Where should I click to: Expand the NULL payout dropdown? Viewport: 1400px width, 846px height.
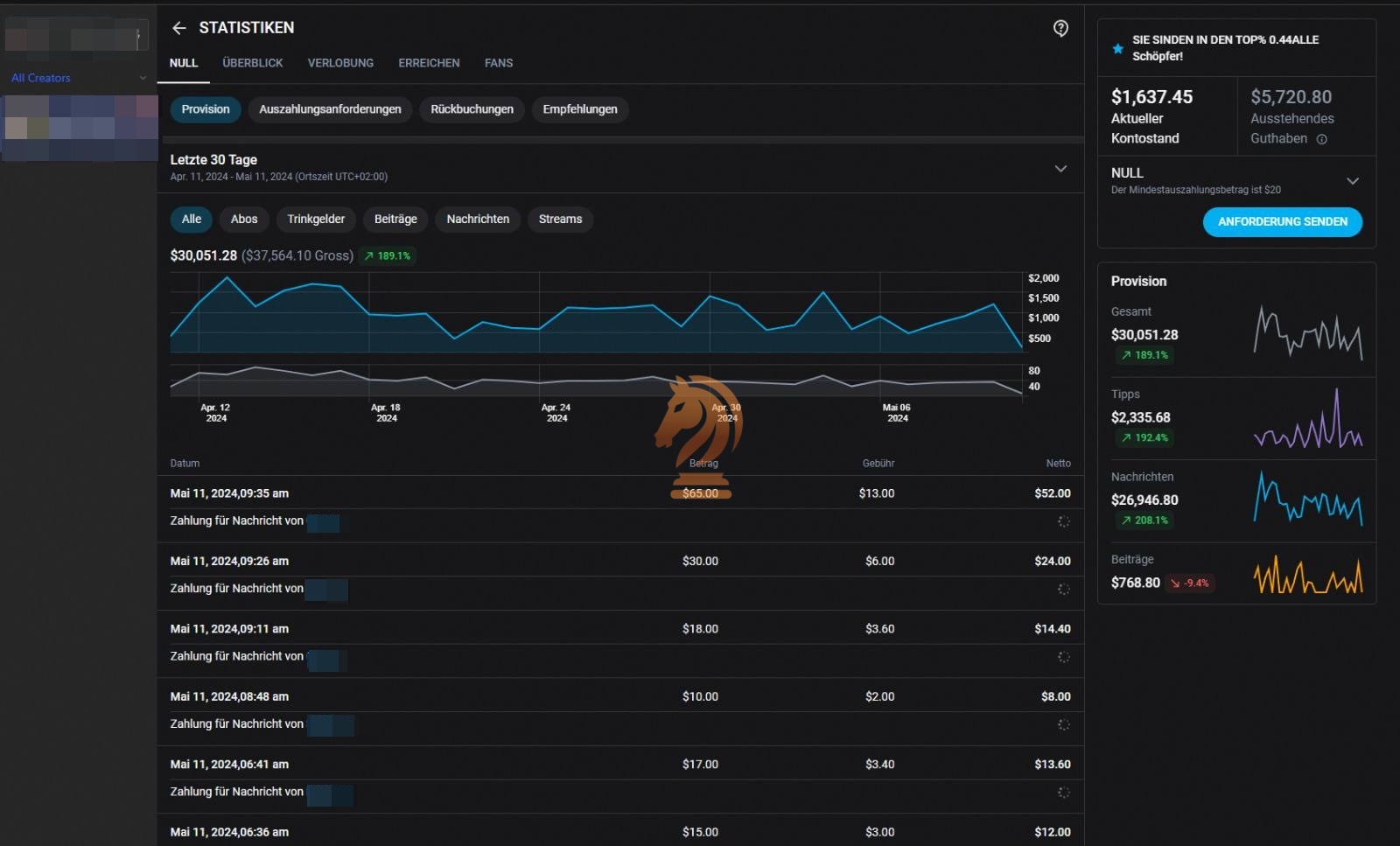click(1352, 181)
